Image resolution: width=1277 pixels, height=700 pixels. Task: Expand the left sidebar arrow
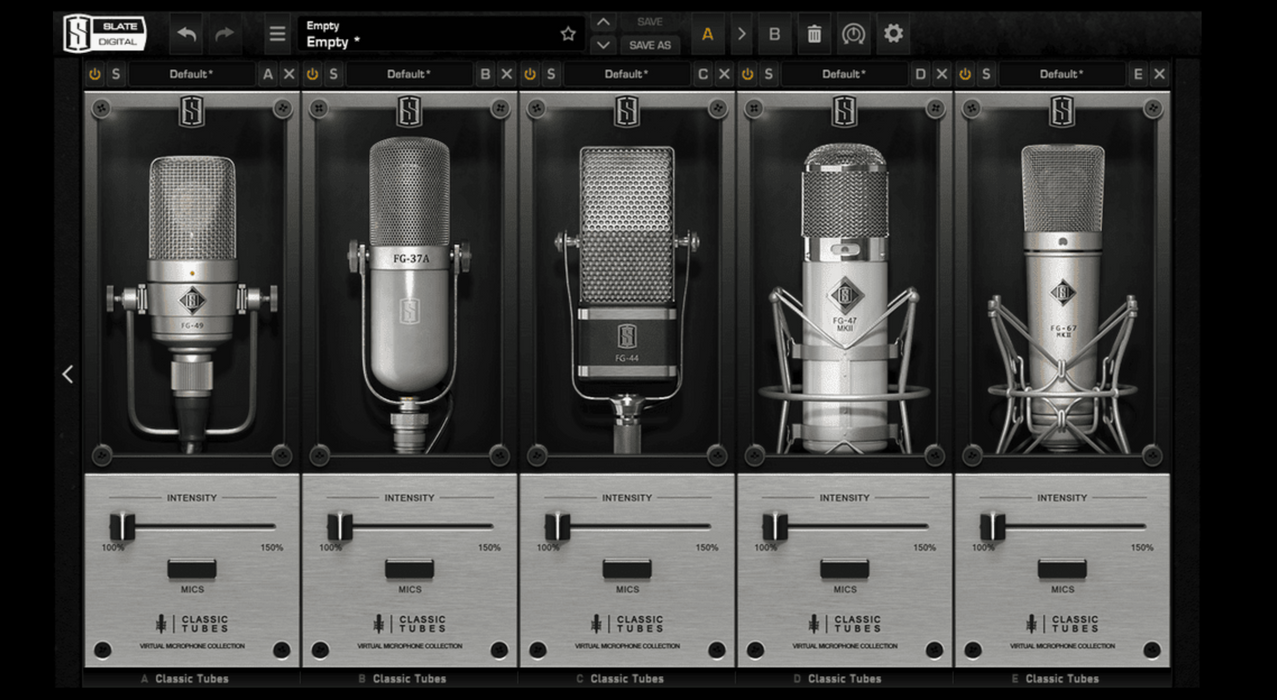[x=68, y=374]
